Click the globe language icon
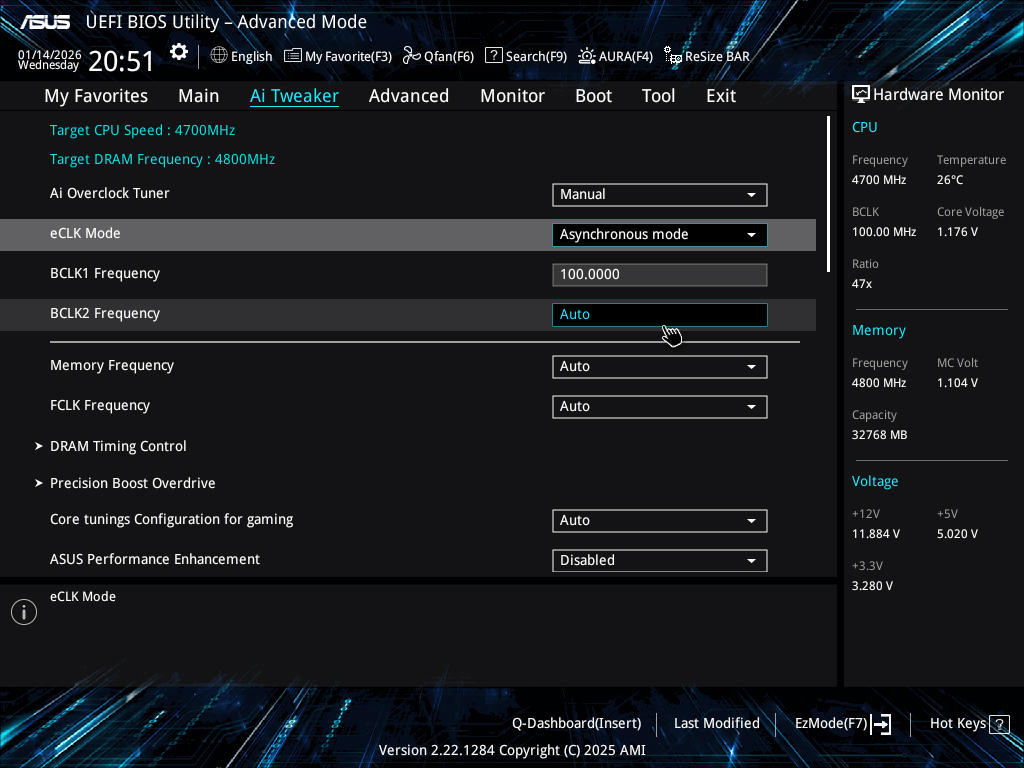Image resolution: width=1024 pixels, height=768 pixels. click(219, 56)
